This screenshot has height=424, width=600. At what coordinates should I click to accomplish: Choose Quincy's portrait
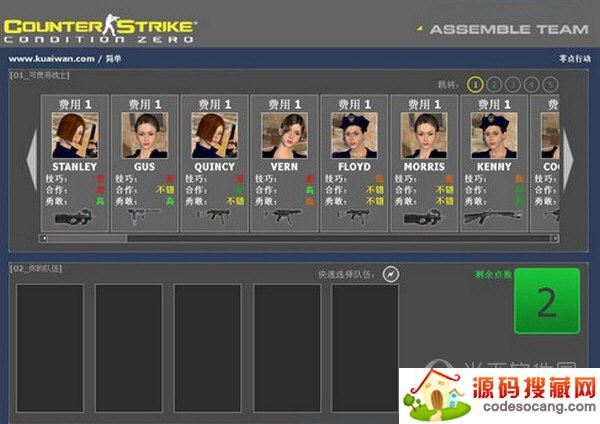(215, 135)
